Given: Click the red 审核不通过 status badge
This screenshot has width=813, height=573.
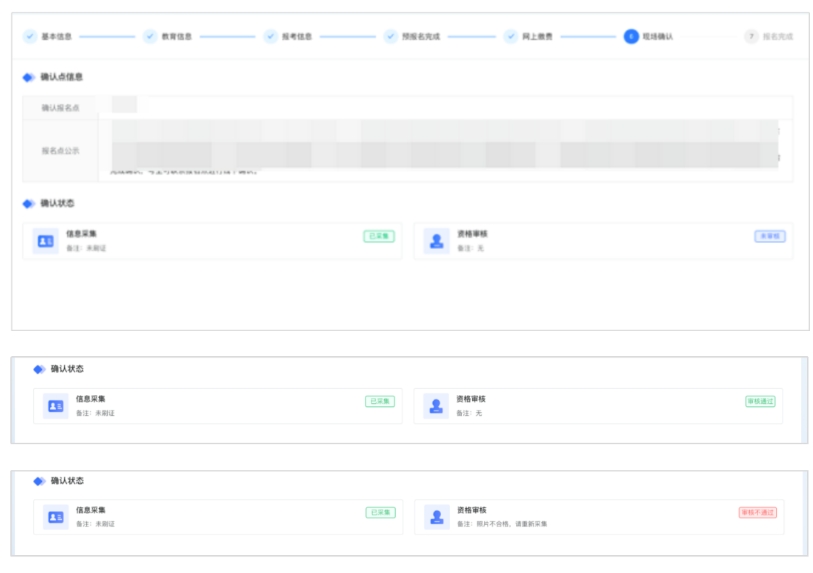Looking at the screenshot, I should tap(758, 512).
